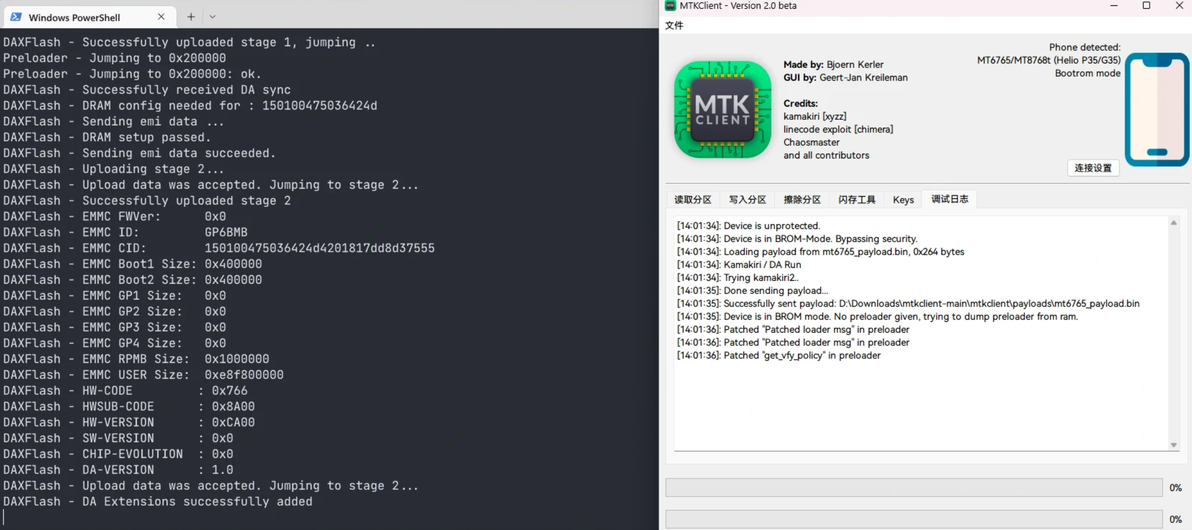This screenshot has height=530, width=1192.
Task: Click log line 'Trying kamakiri2..'
Action: click(740, 278)
